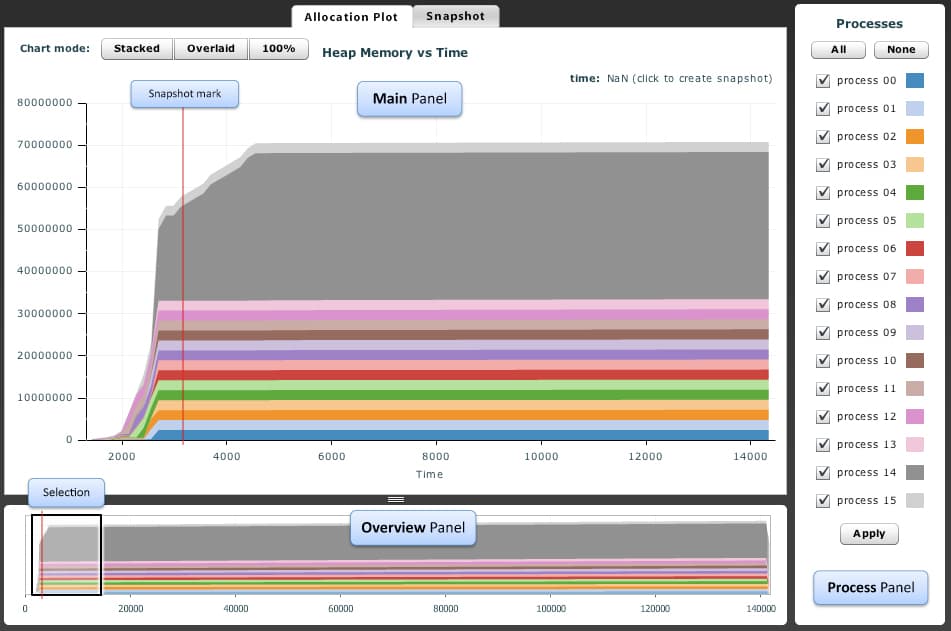Uncheck the process 00 checkbox
The height and width of the screenshot is (631, 951).
pos(823,81)
